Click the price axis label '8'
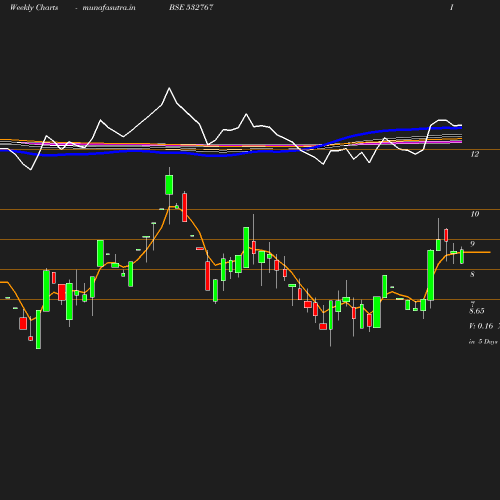This screenshot has width=500, height=500. tap(472, 274)
